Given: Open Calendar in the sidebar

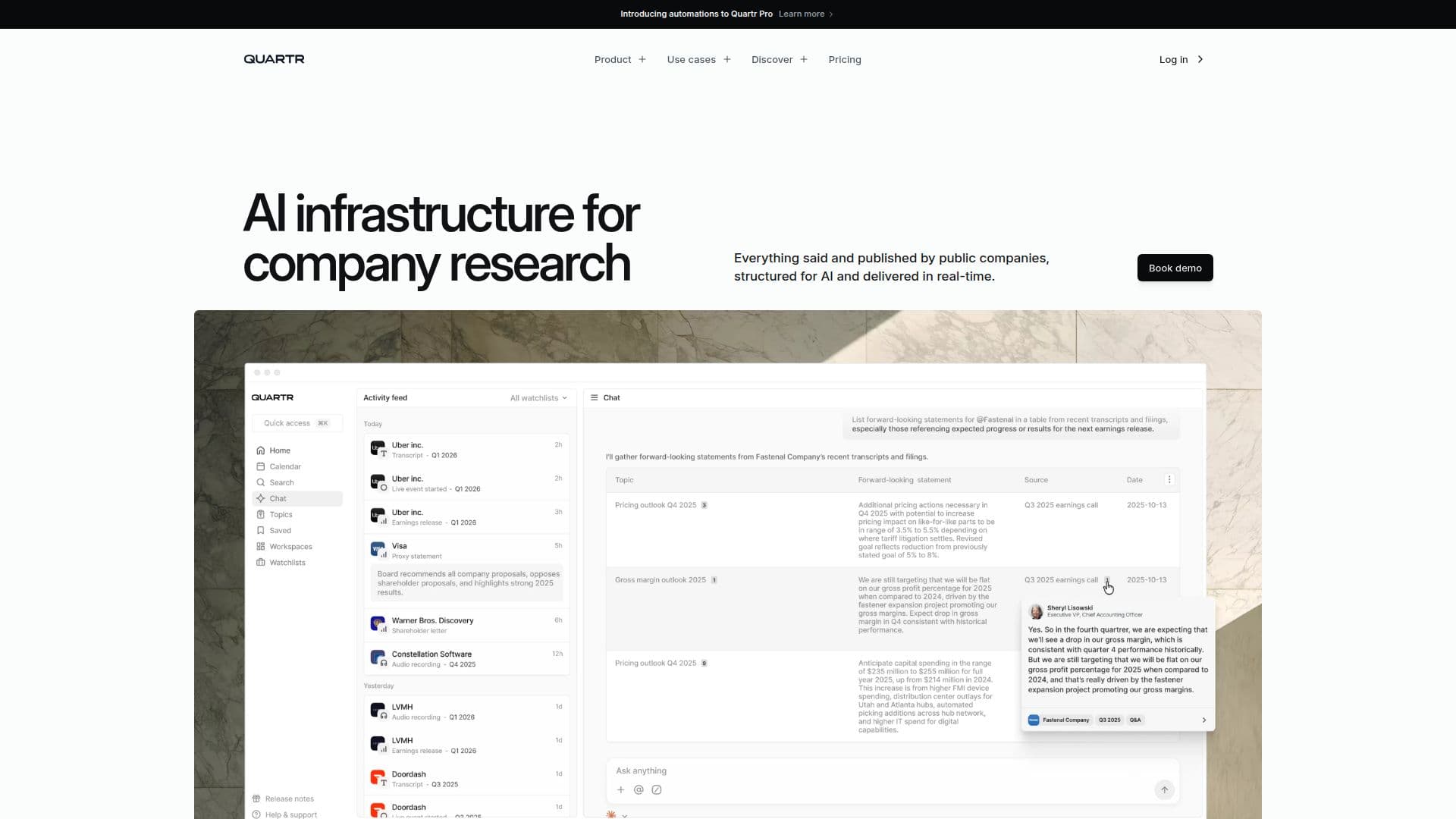Looking at the screenshot, I should coord(297,466).
